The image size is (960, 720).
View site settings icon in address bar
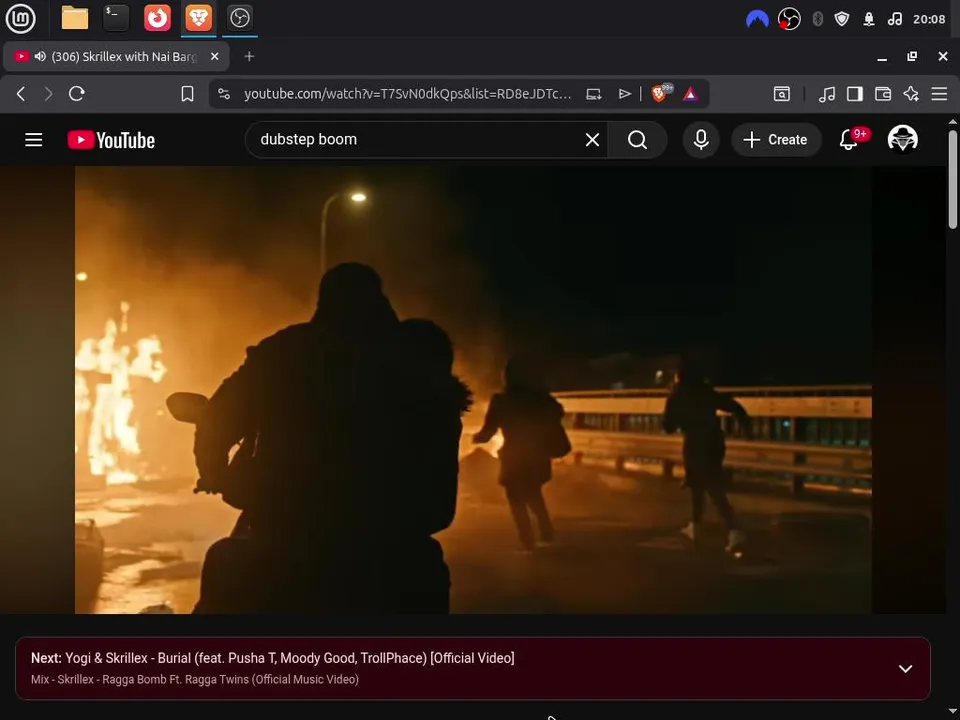224,94
